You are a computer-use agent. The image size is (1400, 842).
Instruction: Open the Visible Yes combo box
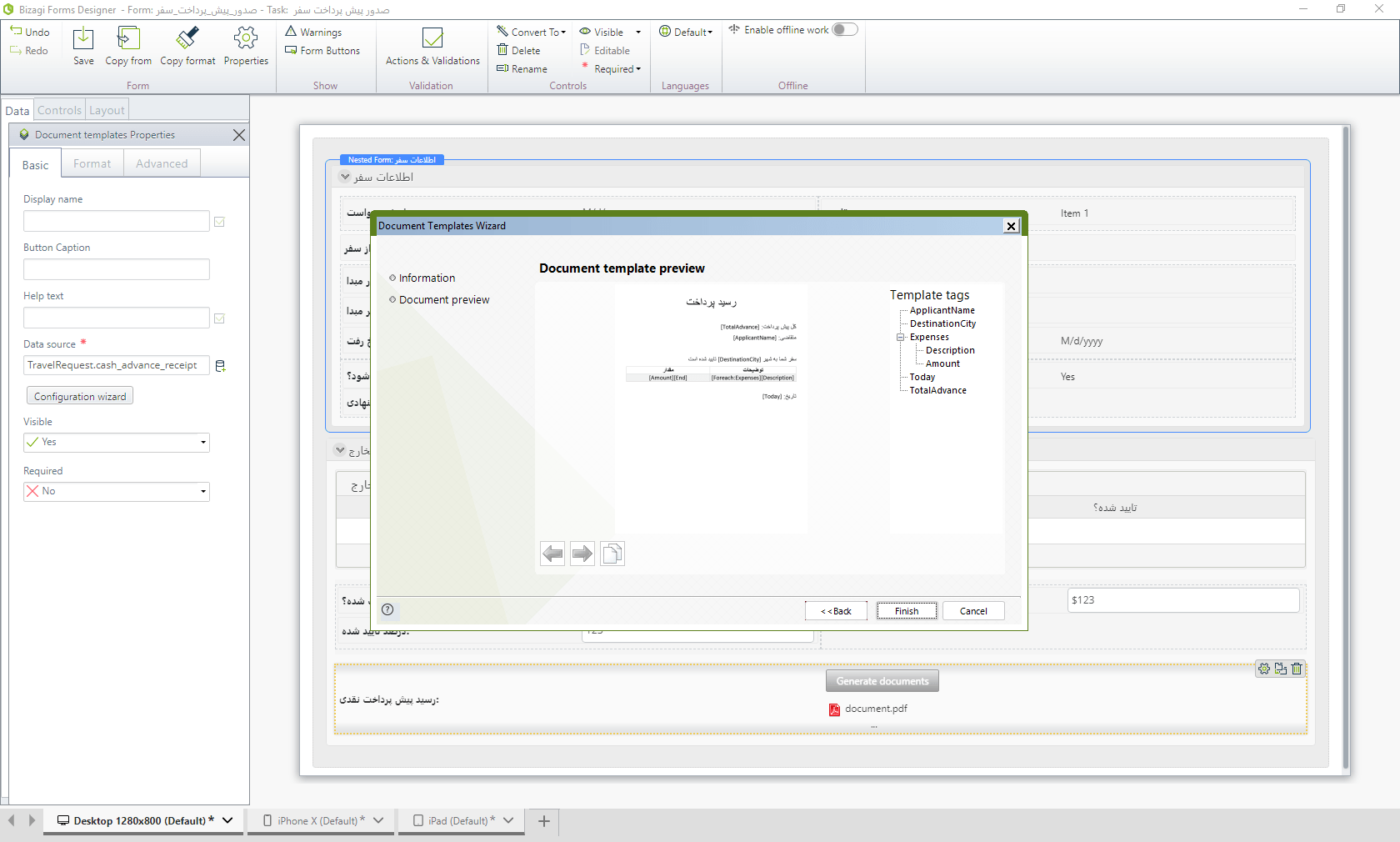[x=117, y=443]
